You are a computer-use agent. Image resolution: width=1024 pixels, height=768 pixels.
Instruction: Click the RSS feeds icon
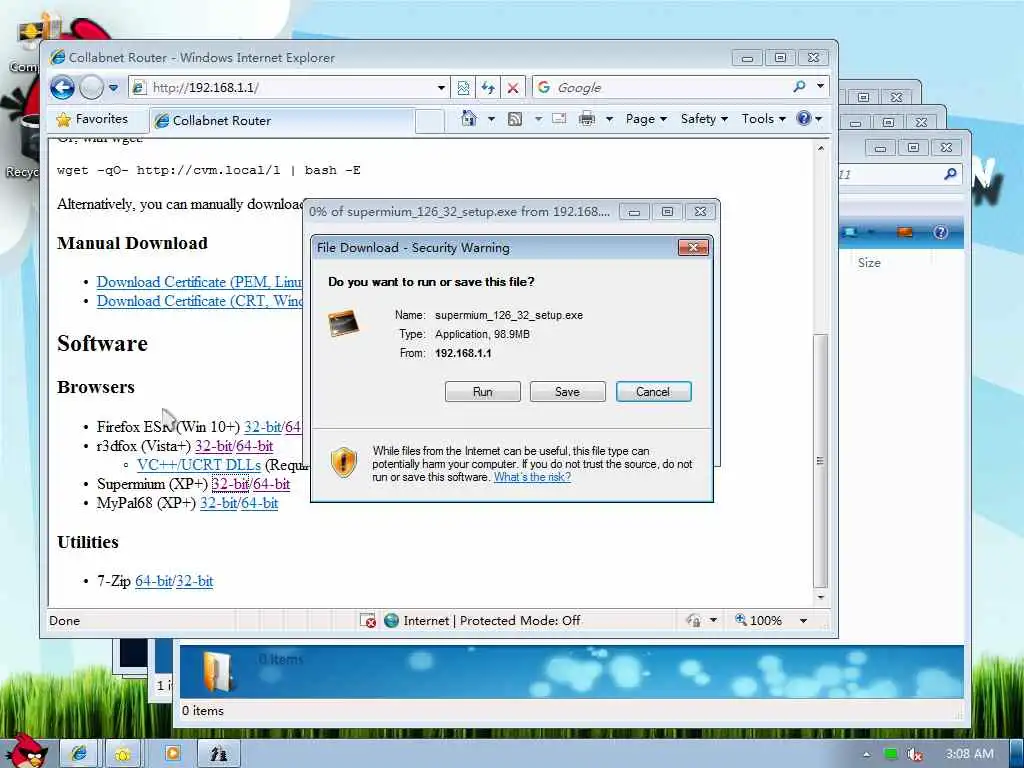point(515,118)
